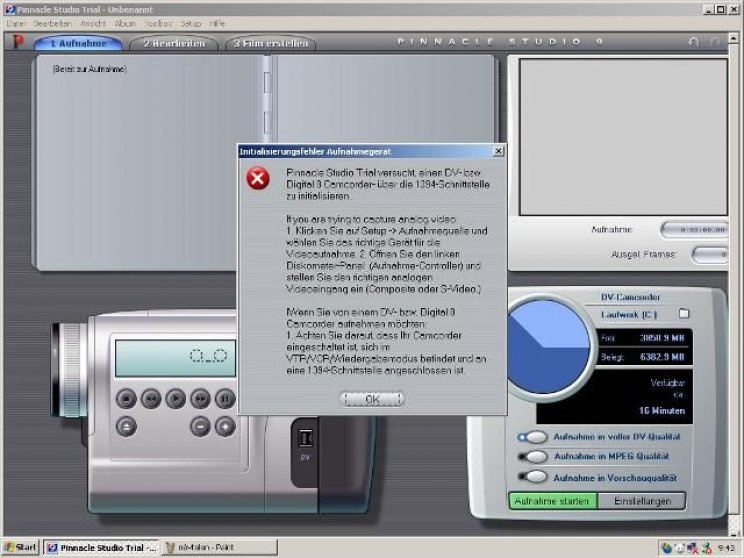Click the red Pinnacle P logo
Image resolution: width=744 pixels, height=558 pixels.
(18, 42)
